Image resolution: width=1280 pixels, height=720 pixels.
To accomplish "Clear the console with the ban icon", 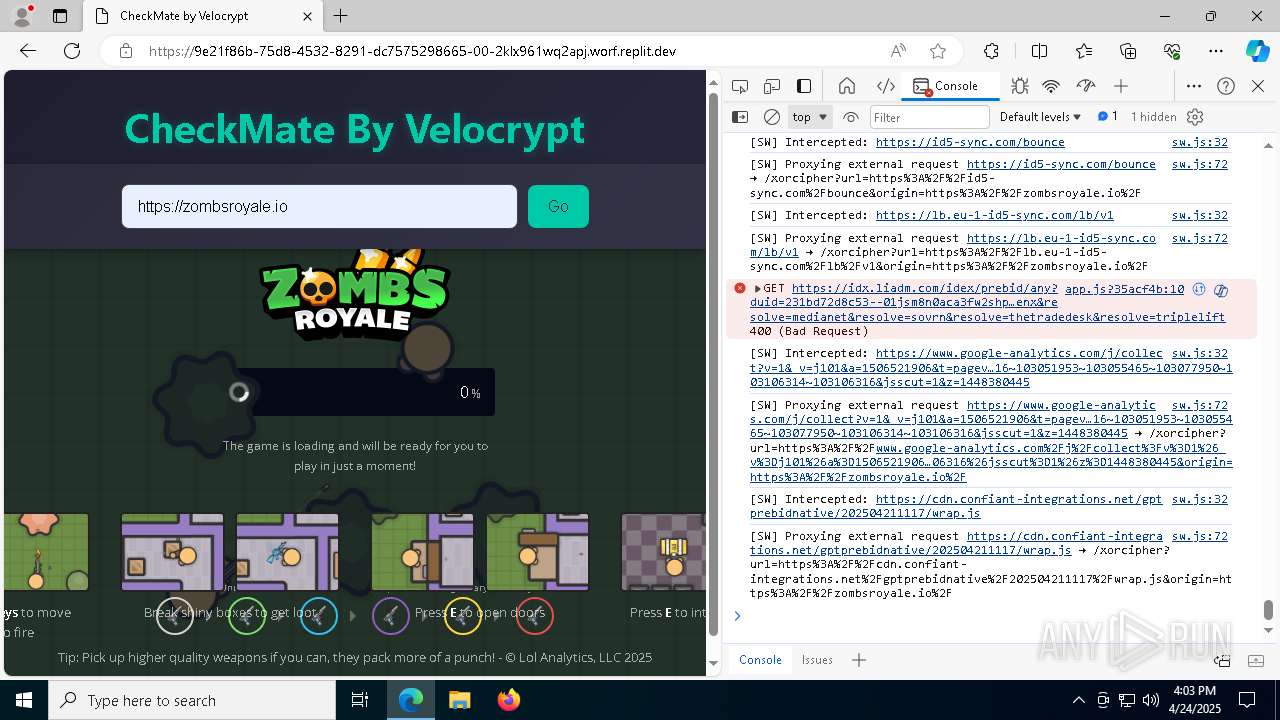I will point(772,117).
